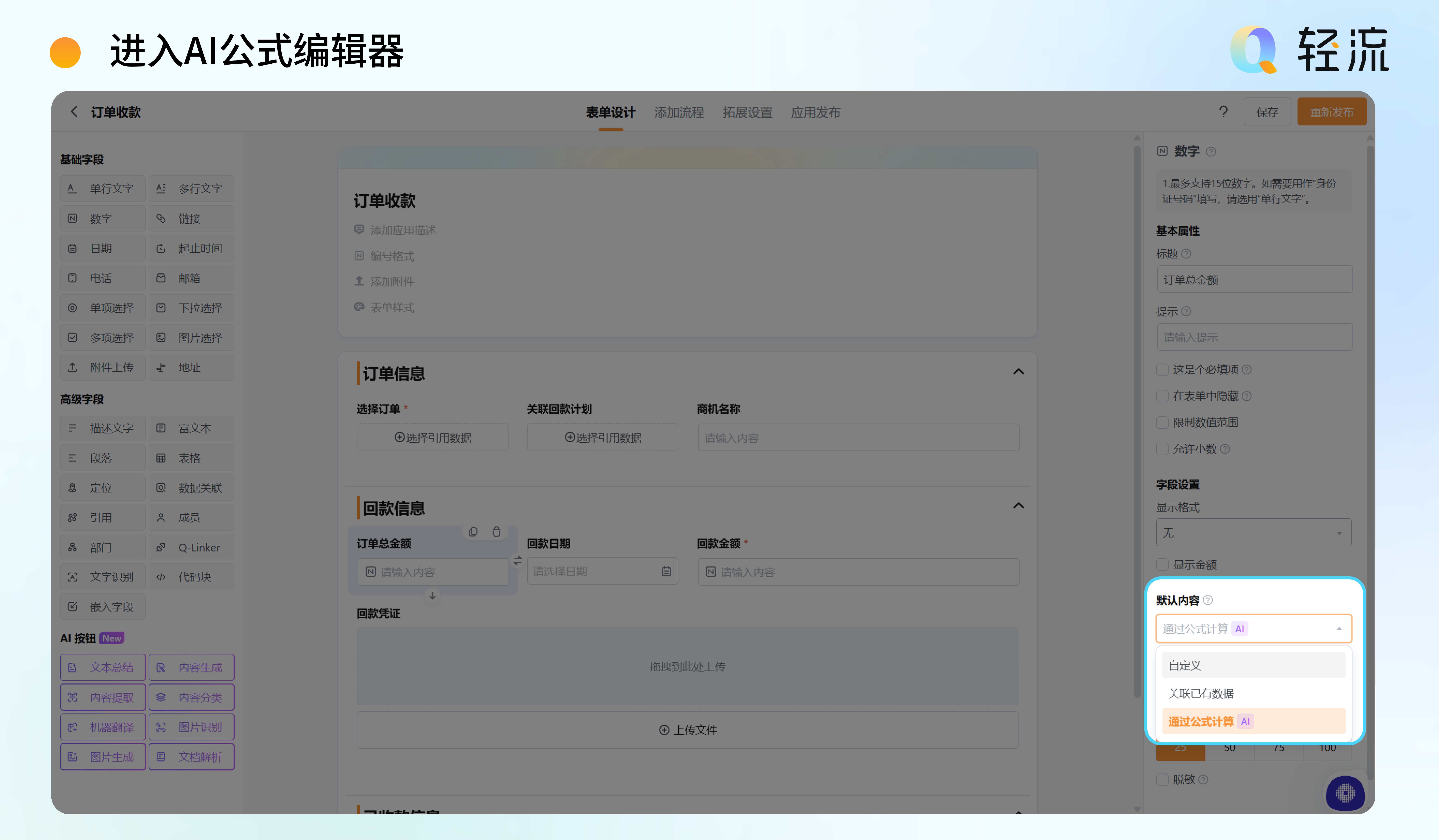Enable 允许小数 checkbox
Image resolution: width=1439 pixels, height=840 pixels.
point(1162,449)
